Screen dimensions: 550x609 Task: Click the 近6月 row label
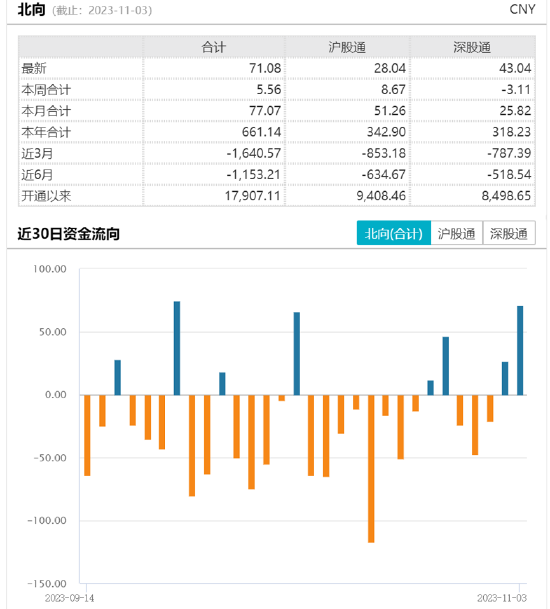37,175
